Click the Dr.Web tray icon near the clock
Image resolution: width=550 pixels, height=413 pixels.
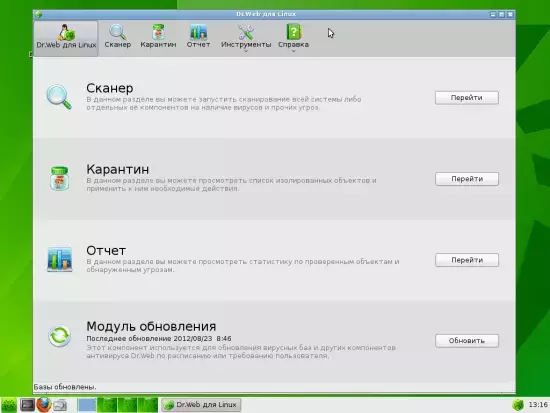point(518,405)
